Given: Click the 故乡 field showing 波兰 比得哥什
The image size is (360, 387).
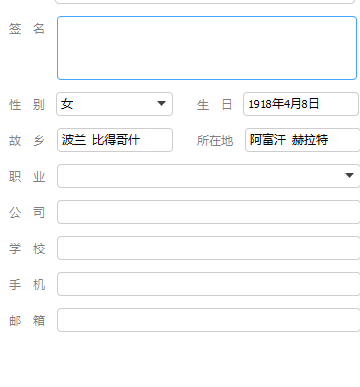Looking at the screenshot, I should point(115,140).
